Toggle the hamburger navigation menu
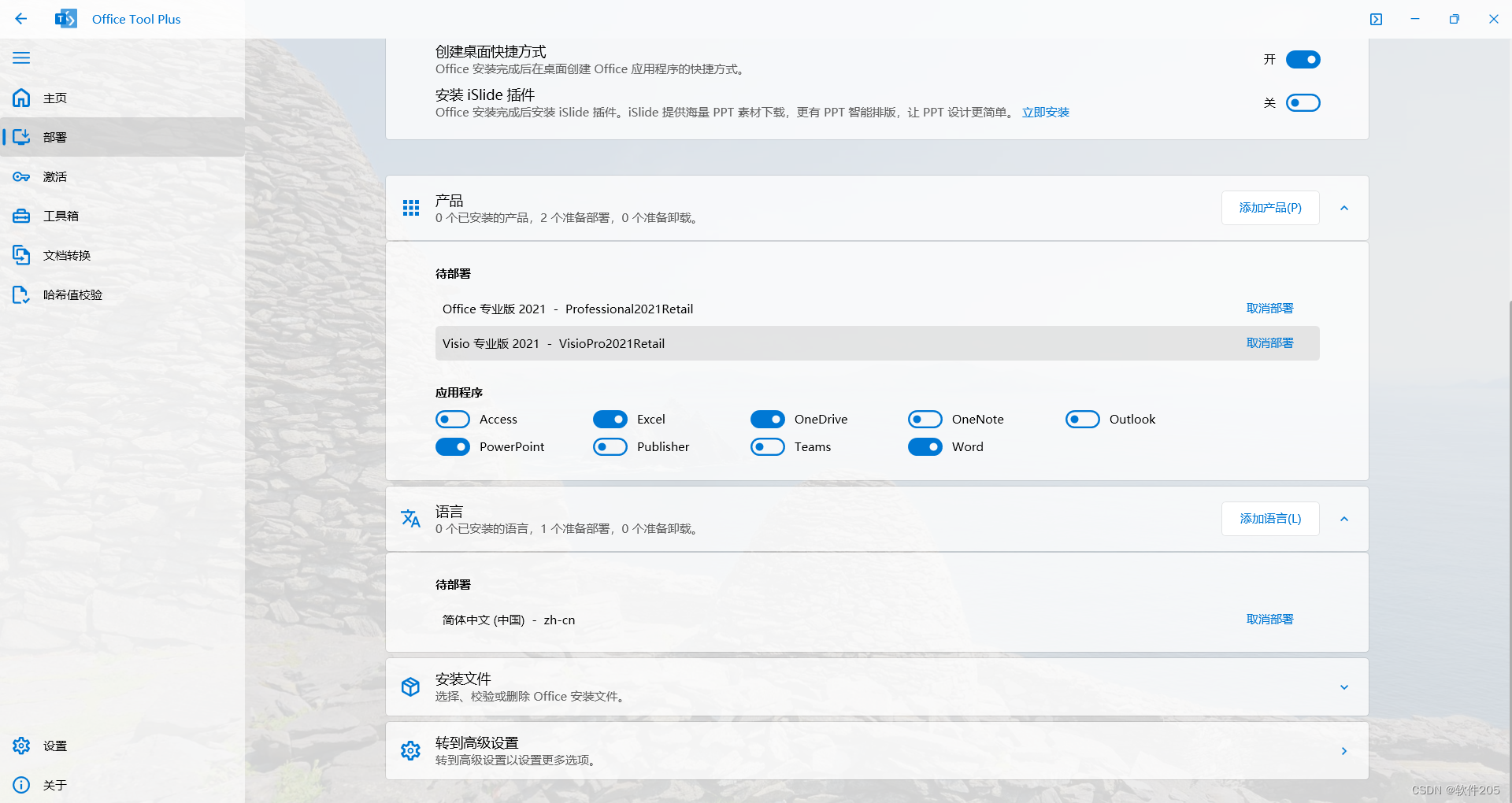This screenshot has width=1512, height=803. click(x=21, y=58)
